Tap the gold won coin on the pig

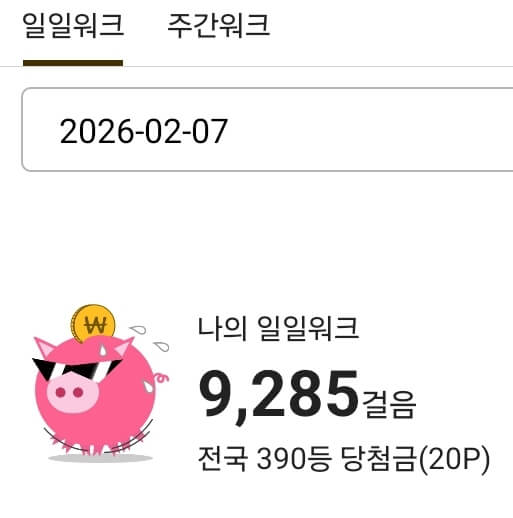[x=93, y=323]
